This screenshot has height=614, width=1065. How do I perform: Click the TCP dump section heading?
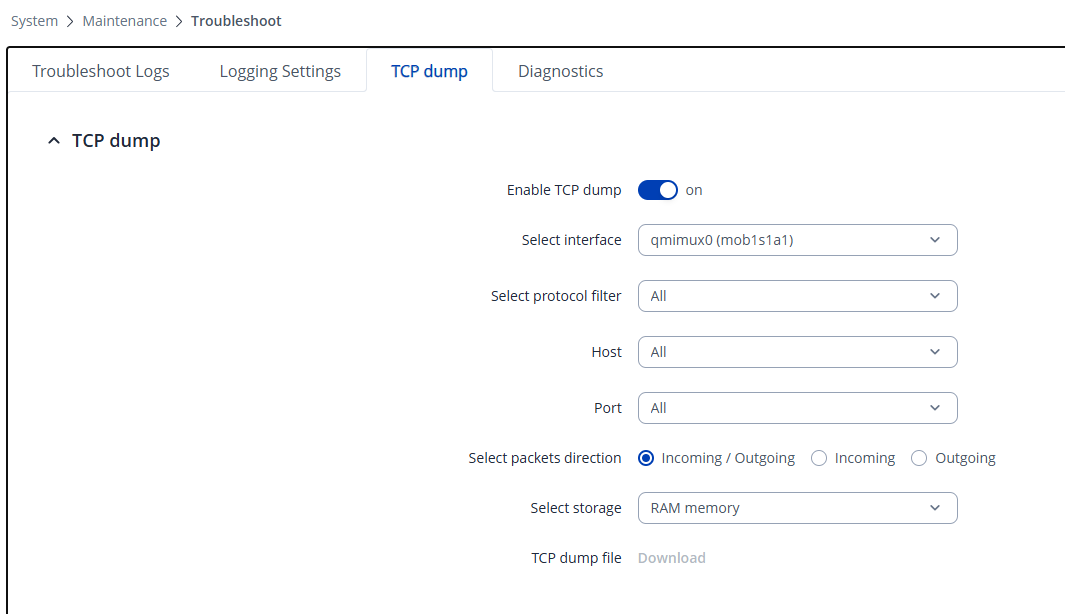point(116,141)
